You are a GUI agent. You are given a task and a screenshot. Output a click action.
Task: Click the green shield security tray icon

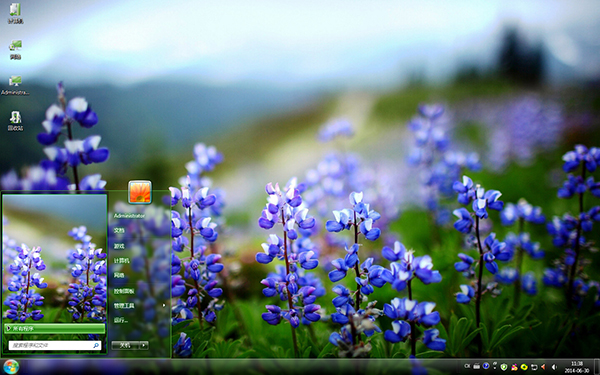504,367
